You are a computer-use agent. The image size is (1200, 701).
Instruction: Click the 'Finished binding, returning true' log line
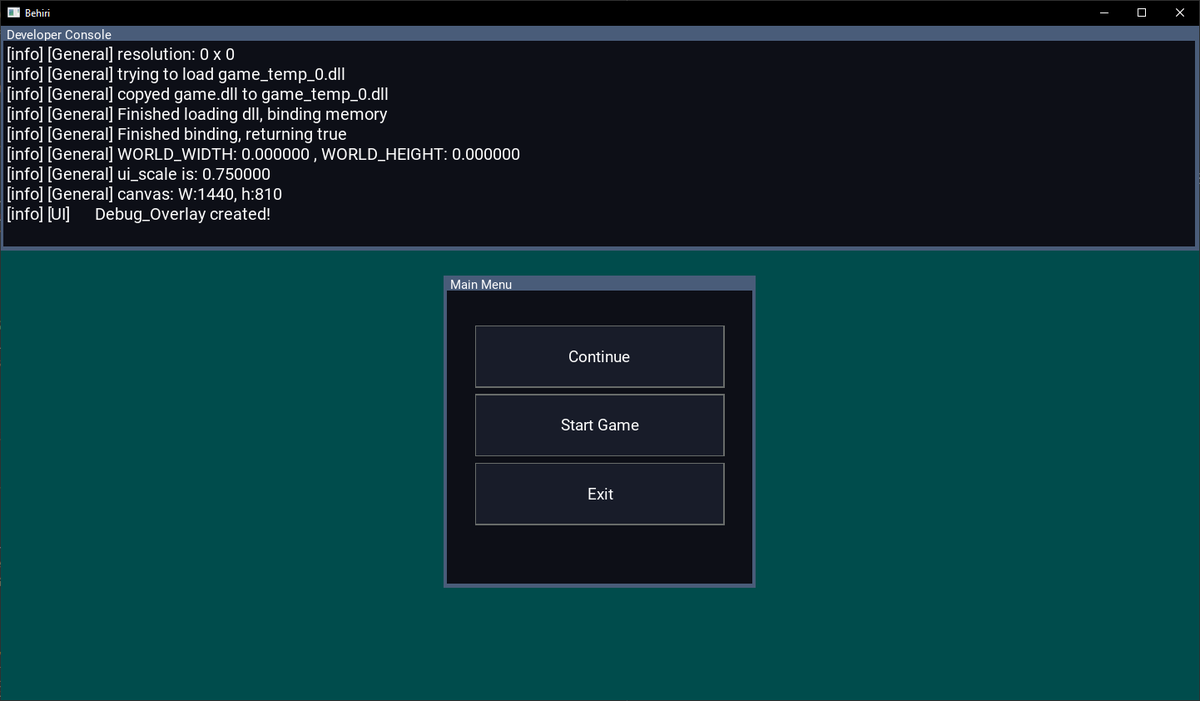pos(176,134)
